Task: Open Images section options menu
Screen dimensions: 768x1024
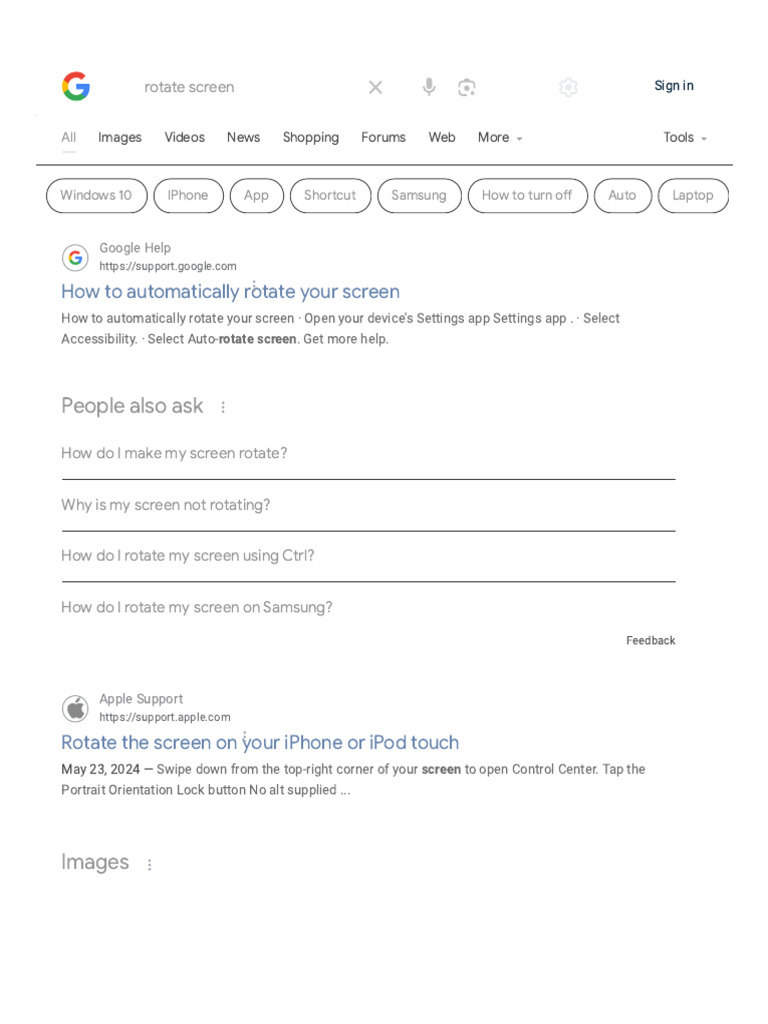Action: 150,864
